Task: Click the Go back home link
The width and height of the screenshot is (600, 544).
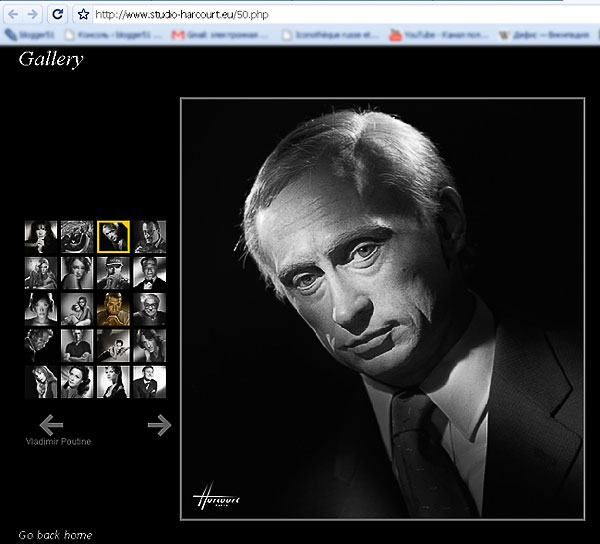Action: (x=55, y=535)
